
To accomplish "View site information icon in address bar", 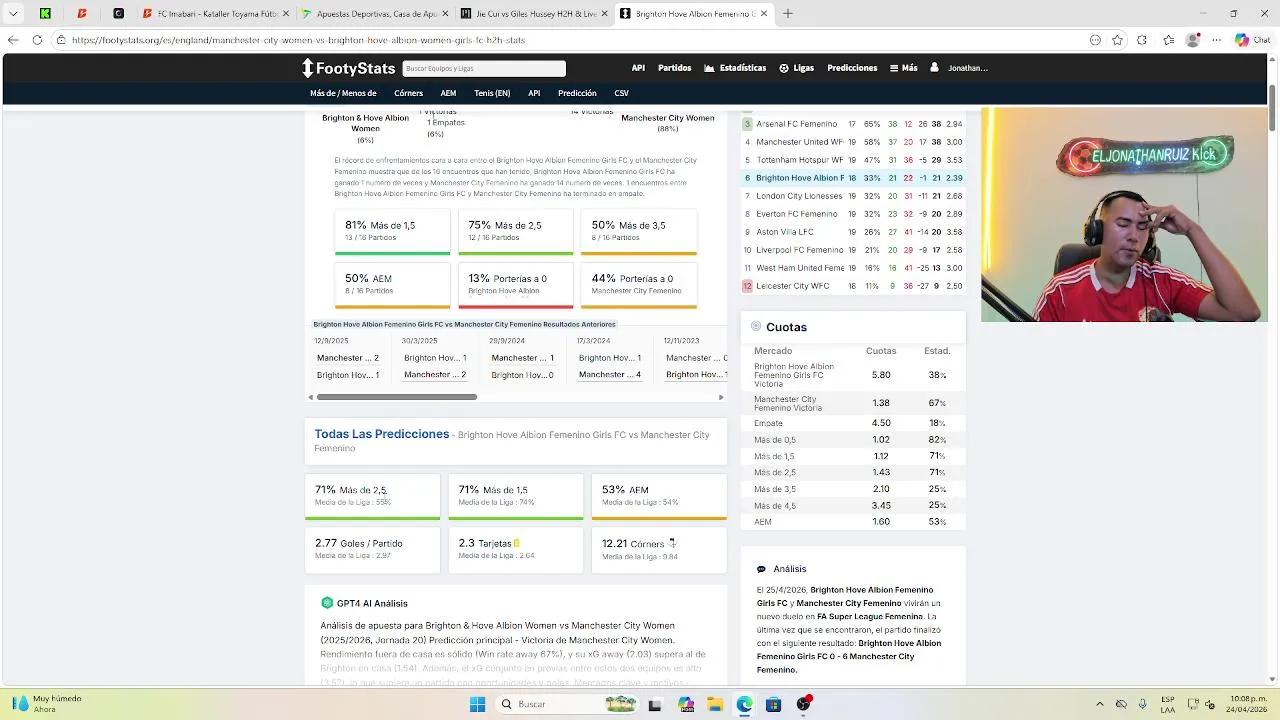I will point(61,40).
